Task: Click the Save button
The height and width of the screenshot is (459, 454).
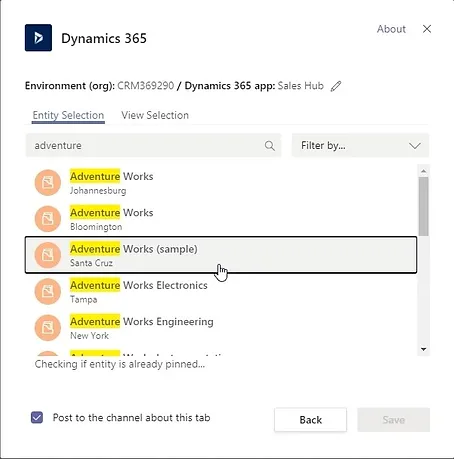Action: pyautogui.click(x=394, y=420)
